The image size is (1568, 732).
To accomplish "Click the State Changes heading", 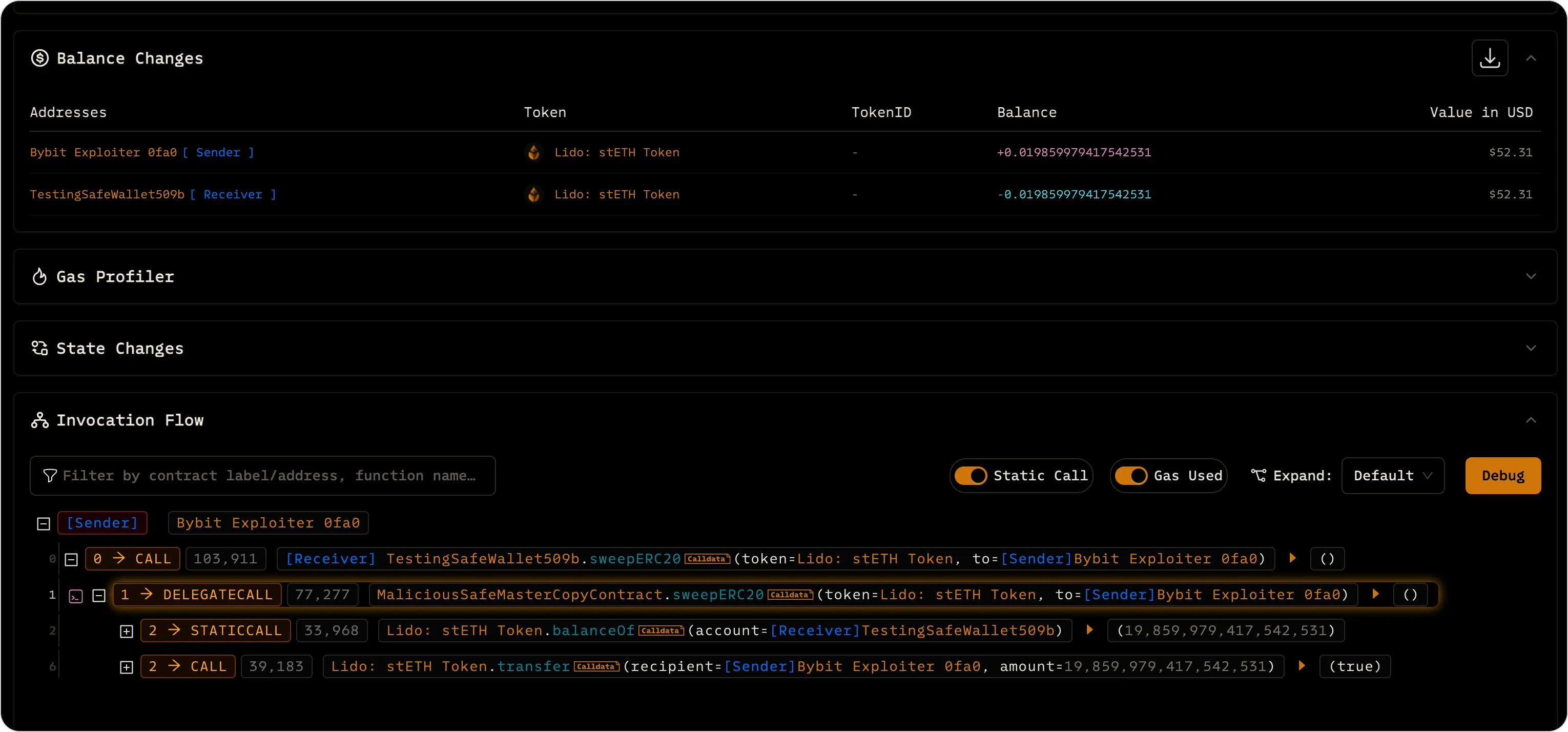I will [120, 349].
